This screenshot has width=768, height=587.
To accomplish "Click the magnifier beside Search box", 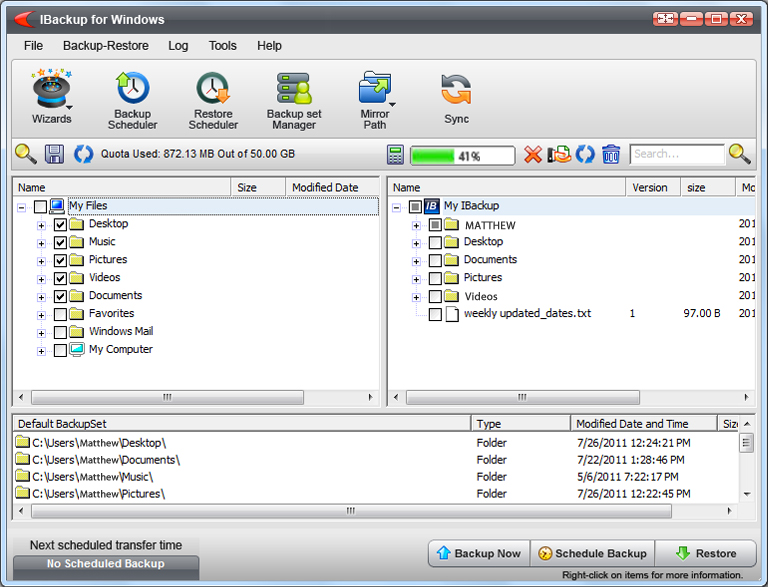I will 740,154.
